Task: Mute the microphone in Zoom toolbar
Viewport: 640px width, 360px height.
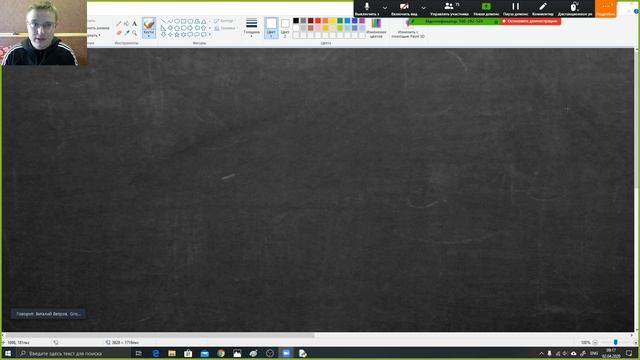Action: 367,8
